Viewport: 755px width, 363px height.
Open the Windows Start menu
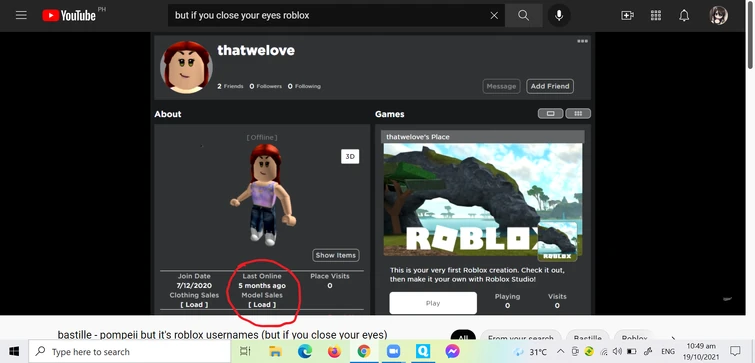click(13, 351)
